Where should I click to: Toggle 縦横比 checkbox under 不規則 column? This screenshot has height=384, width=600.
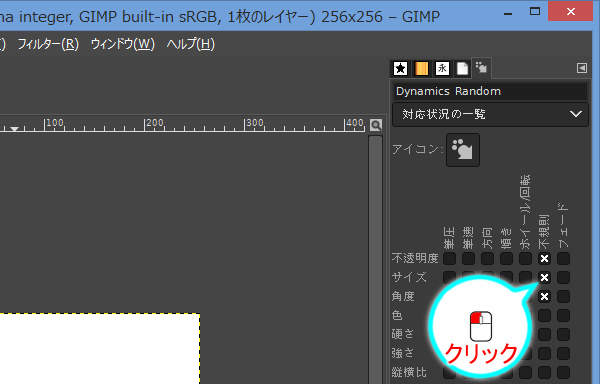(x=544, y=372)
